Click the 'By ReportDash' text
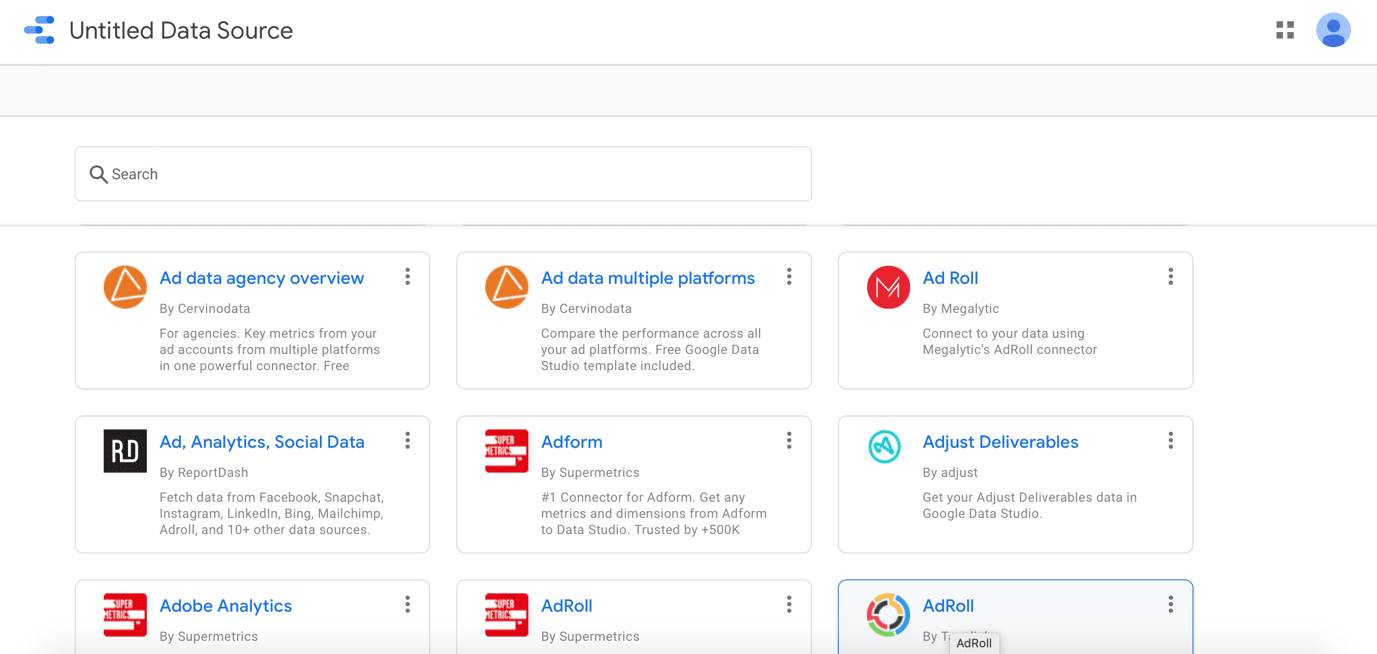1377x654 pixels. click(204, 473)
